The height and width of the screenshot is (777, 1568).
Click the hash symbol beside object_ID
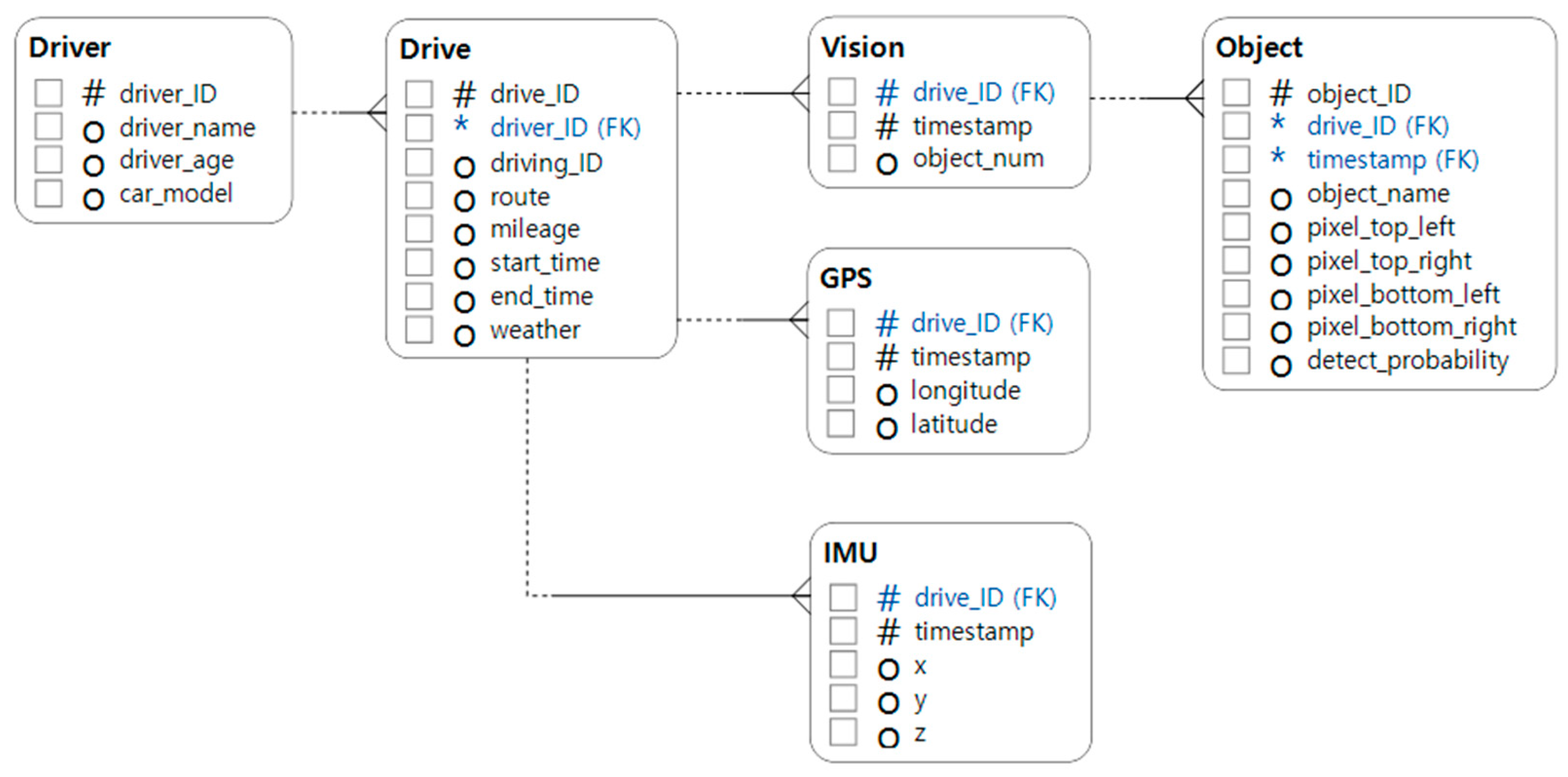click(1280, 94)
